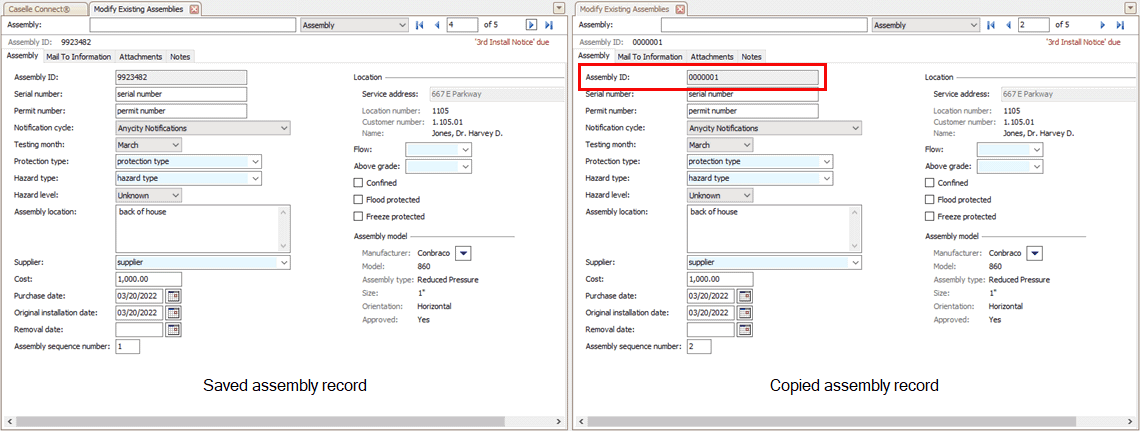This screenshot has height=431, width=1140.
Task: Click previous record arrow in copied assembly window
Action: coord(1007,25)
